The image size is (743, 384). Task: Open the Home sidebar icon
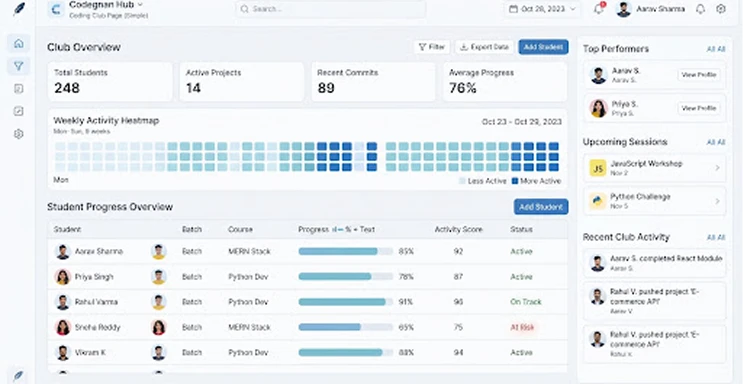18,44
